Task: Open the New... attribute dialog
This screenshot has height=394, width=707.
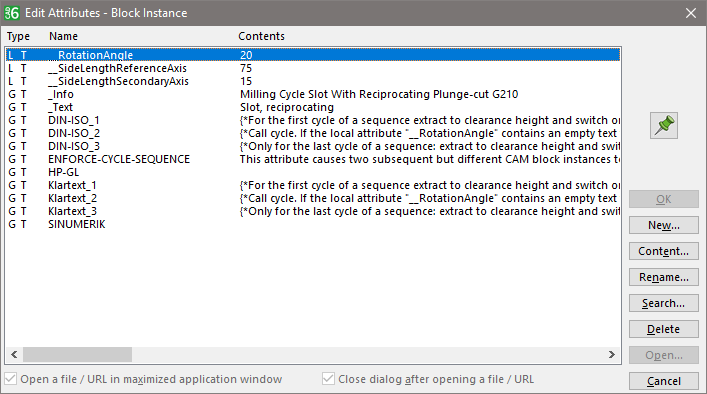Action: coord(664,225)
